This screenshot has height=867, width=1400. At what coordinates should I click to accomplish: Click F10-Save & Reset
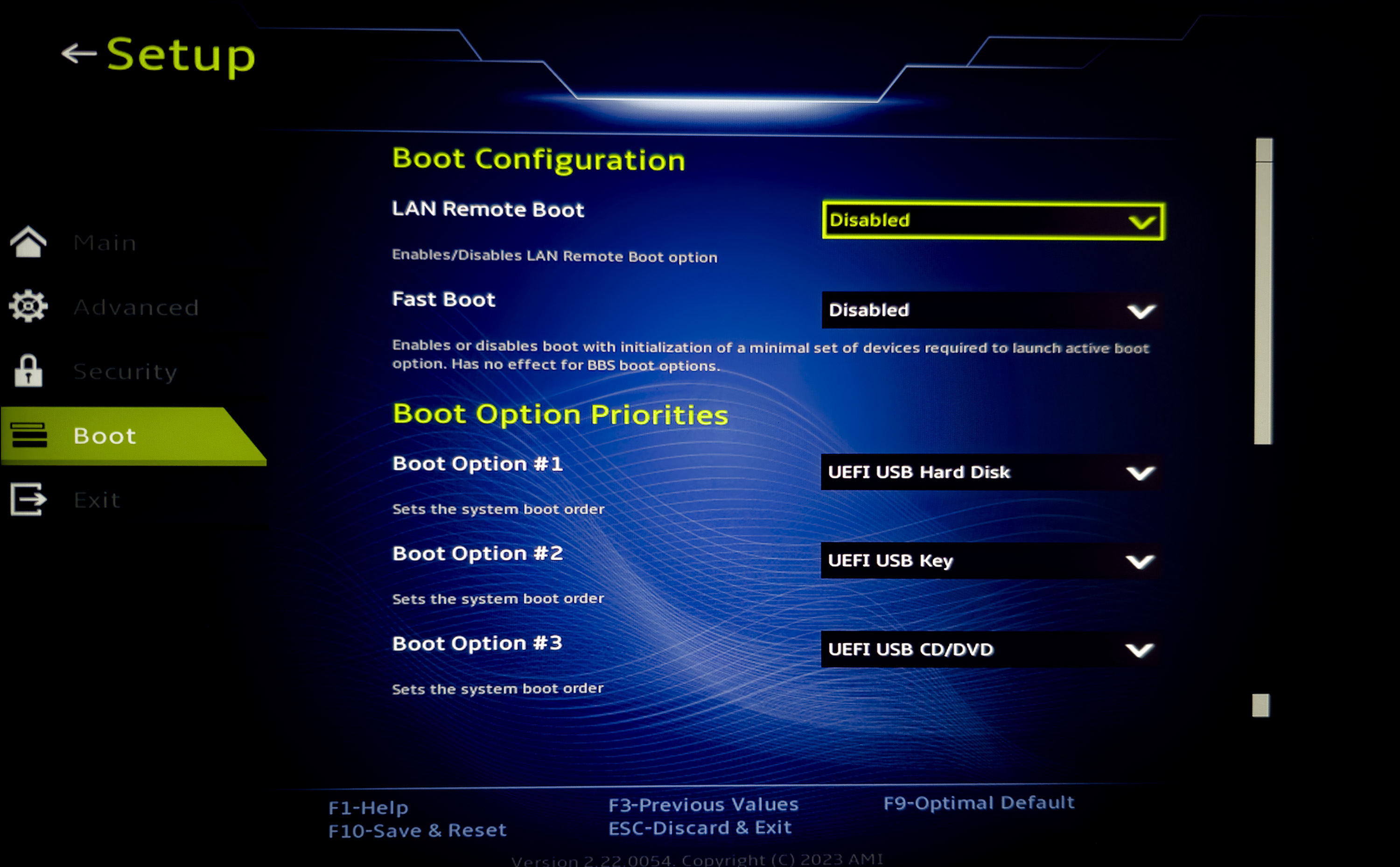(417, 830)
